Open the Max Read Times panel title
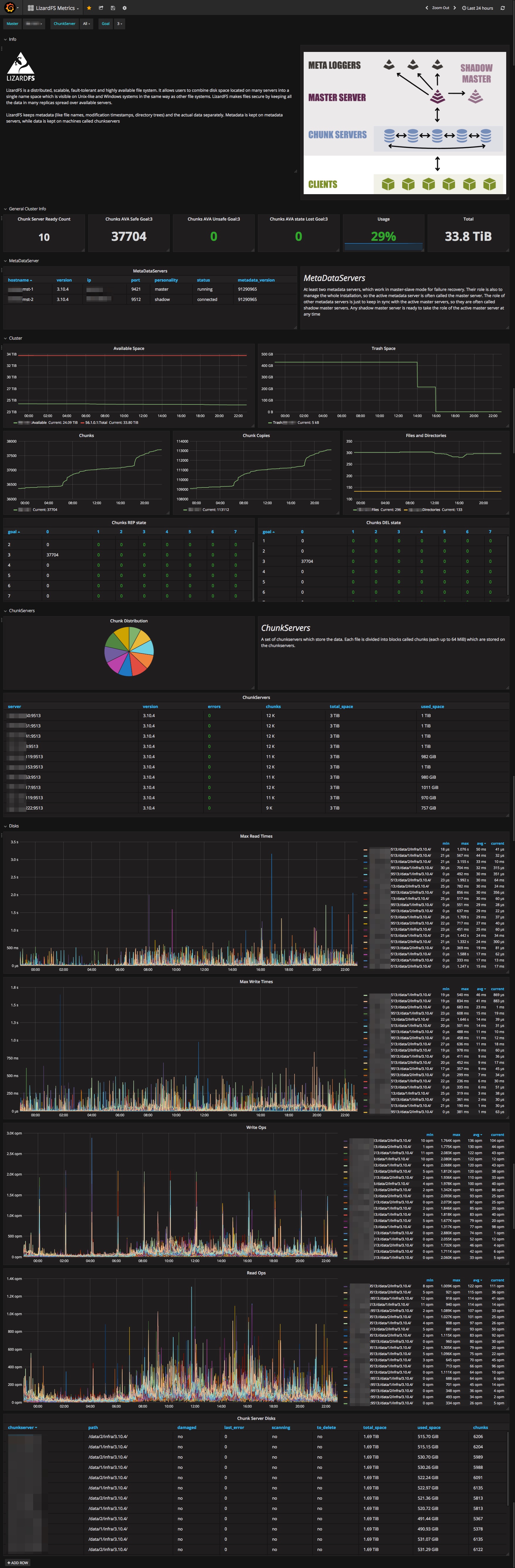Image resolution: width=515 pixels, height=1568 pixels. click(256, 836)
